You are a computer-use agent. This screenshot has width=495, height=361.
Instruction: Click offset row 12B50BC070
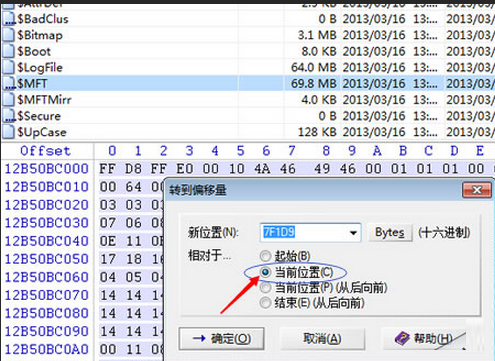(47, 295)
